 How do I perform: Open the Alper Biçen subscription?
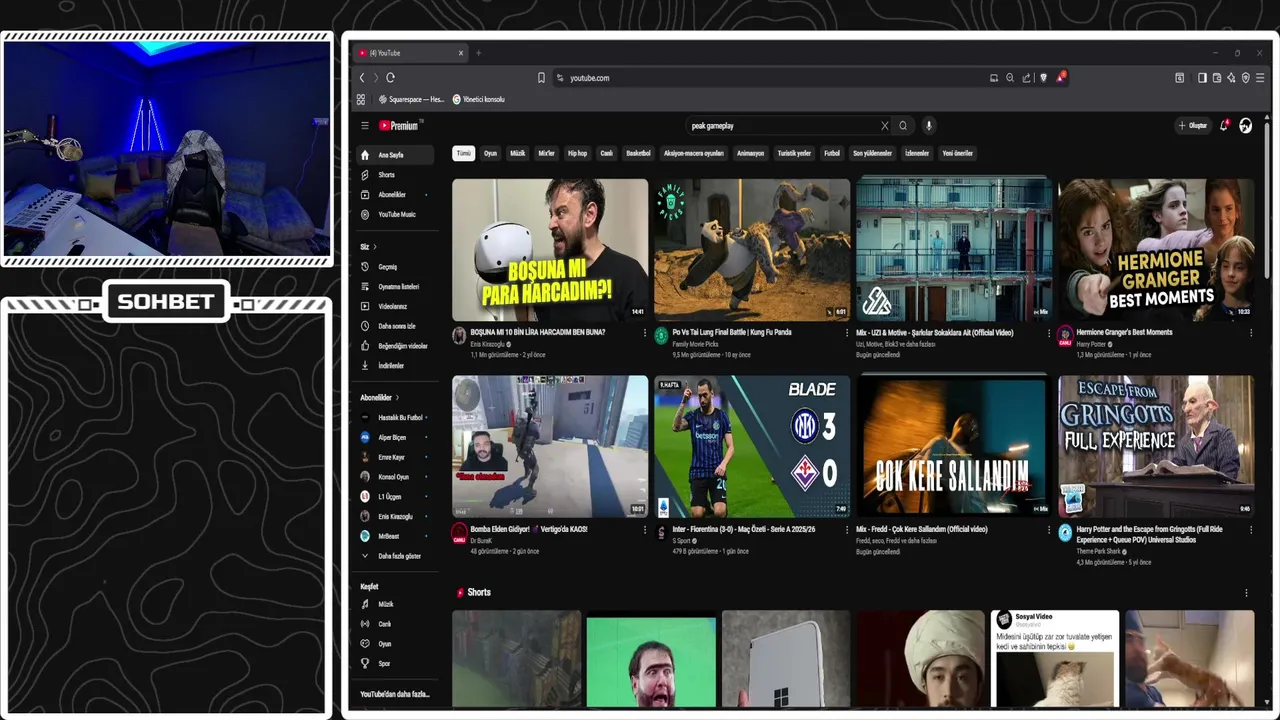[395, 437]
